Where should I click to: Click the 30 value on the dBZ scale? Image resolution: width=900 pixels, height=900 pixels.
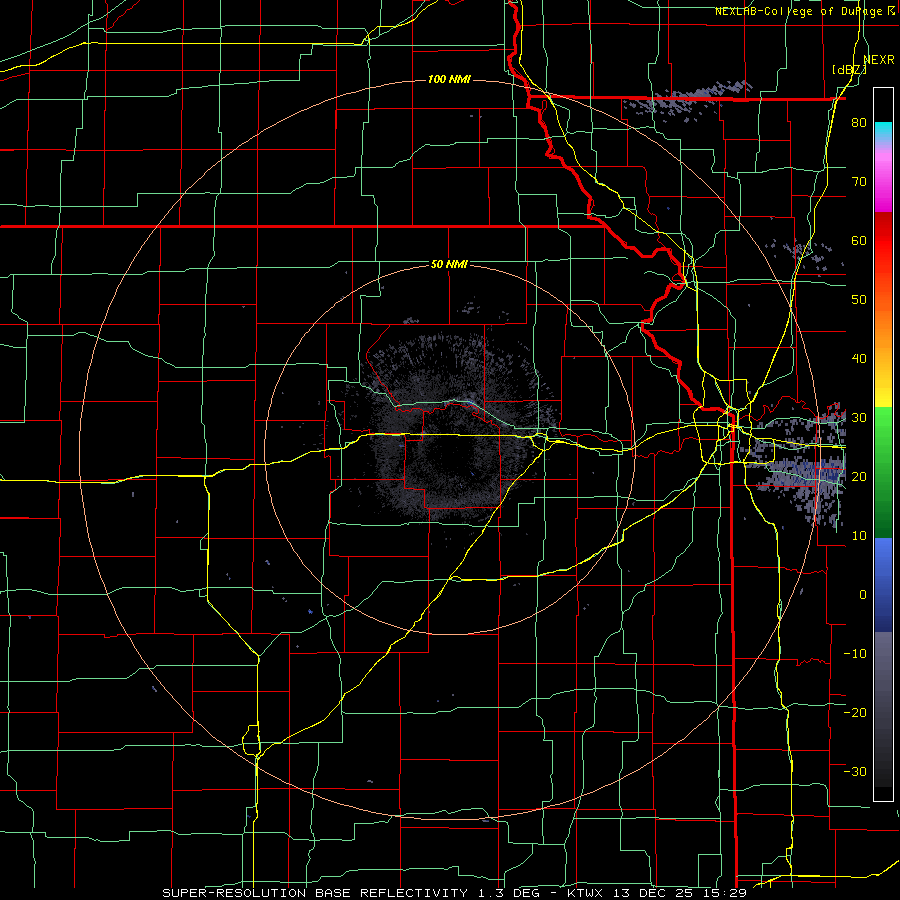tap(859, 417)
